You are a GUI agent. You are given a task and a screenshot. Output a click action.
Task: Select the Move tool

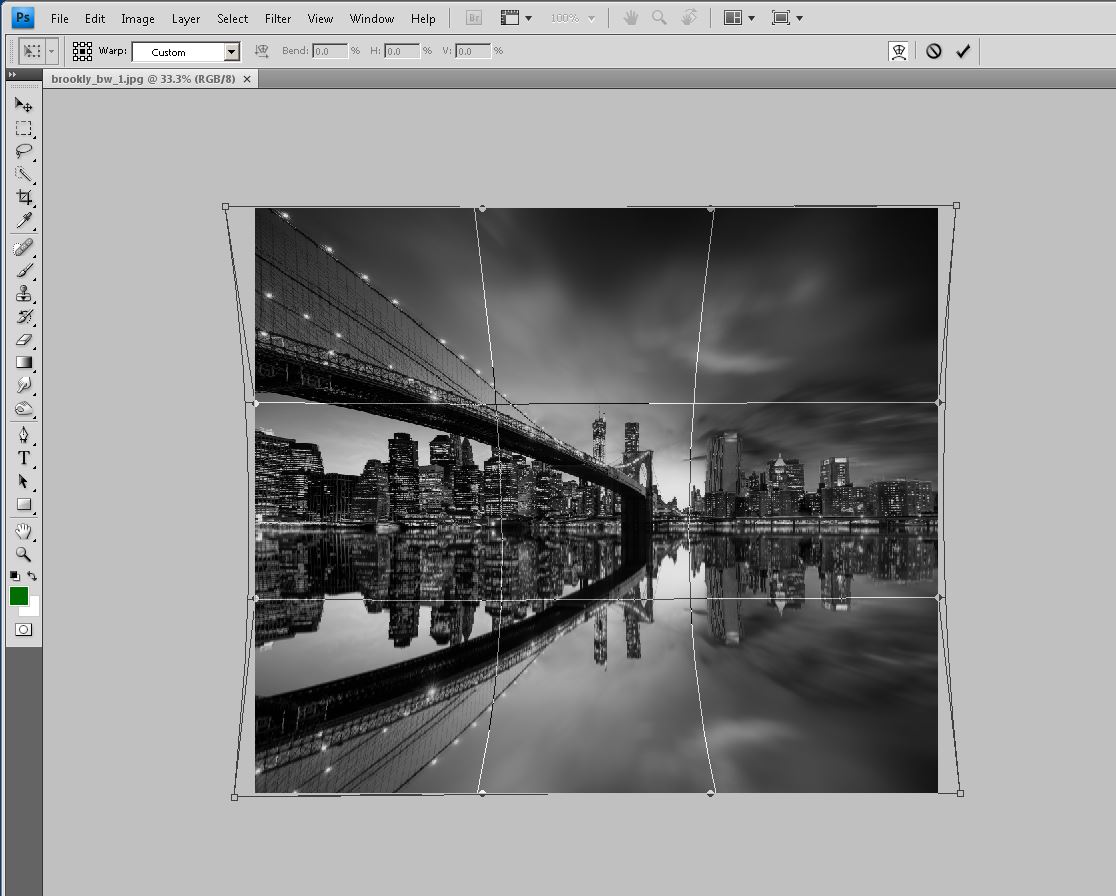(x=23, y=105)
